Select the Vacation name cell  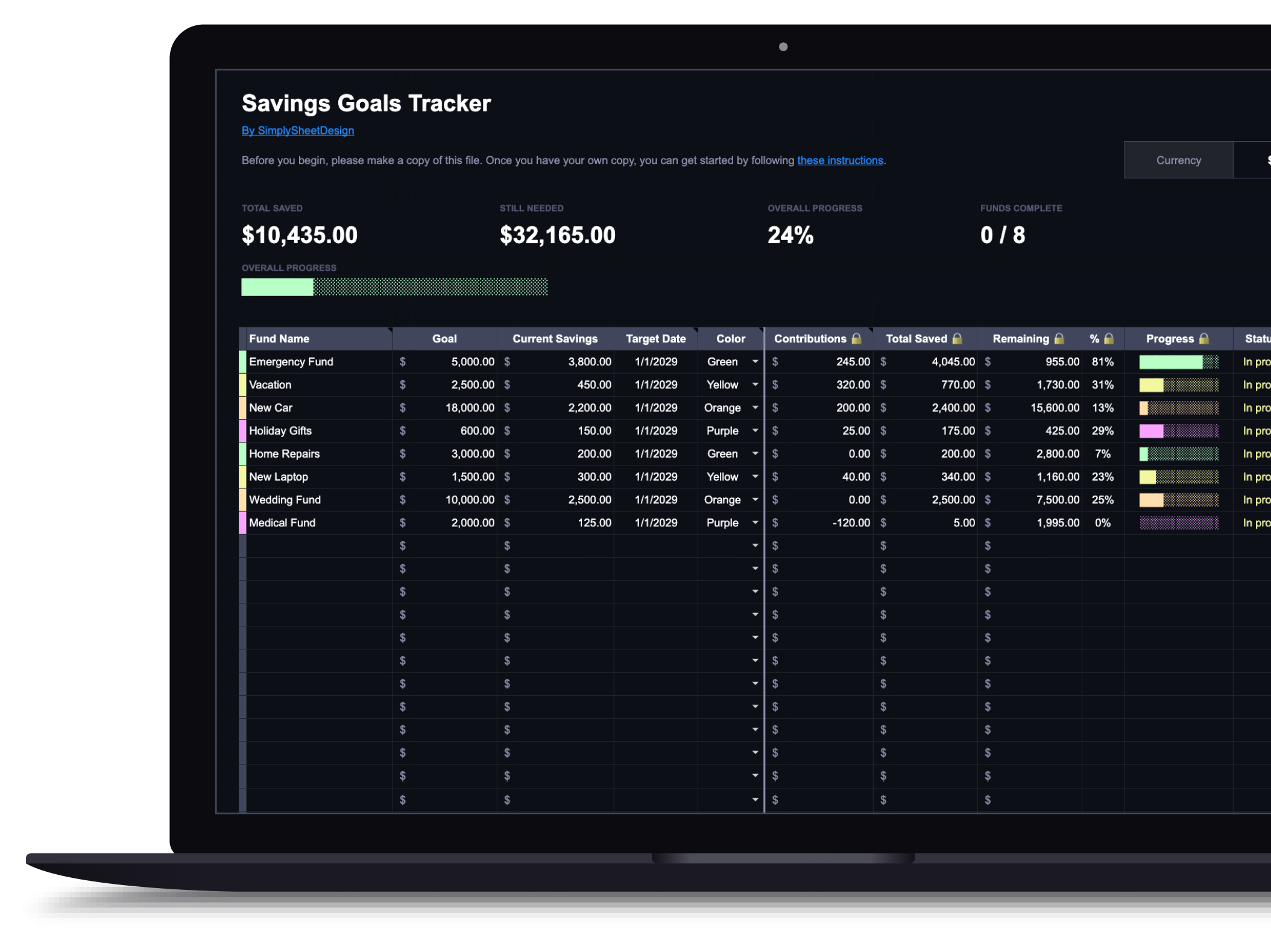pyautogui.click(x=319, y=385)
